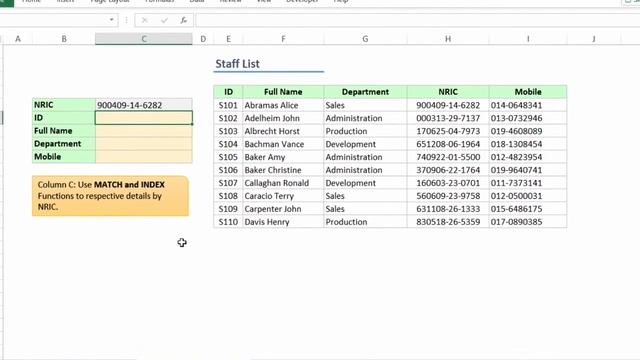Screen dimensions: 640x360
Task: Select column D header
Action: tap(203, 39)
